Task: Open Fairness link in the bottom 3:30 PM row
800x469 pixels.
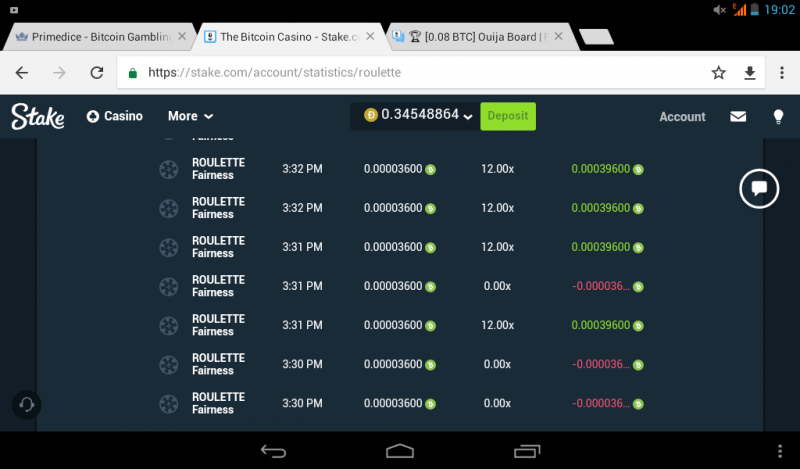Action: point(213,410)
